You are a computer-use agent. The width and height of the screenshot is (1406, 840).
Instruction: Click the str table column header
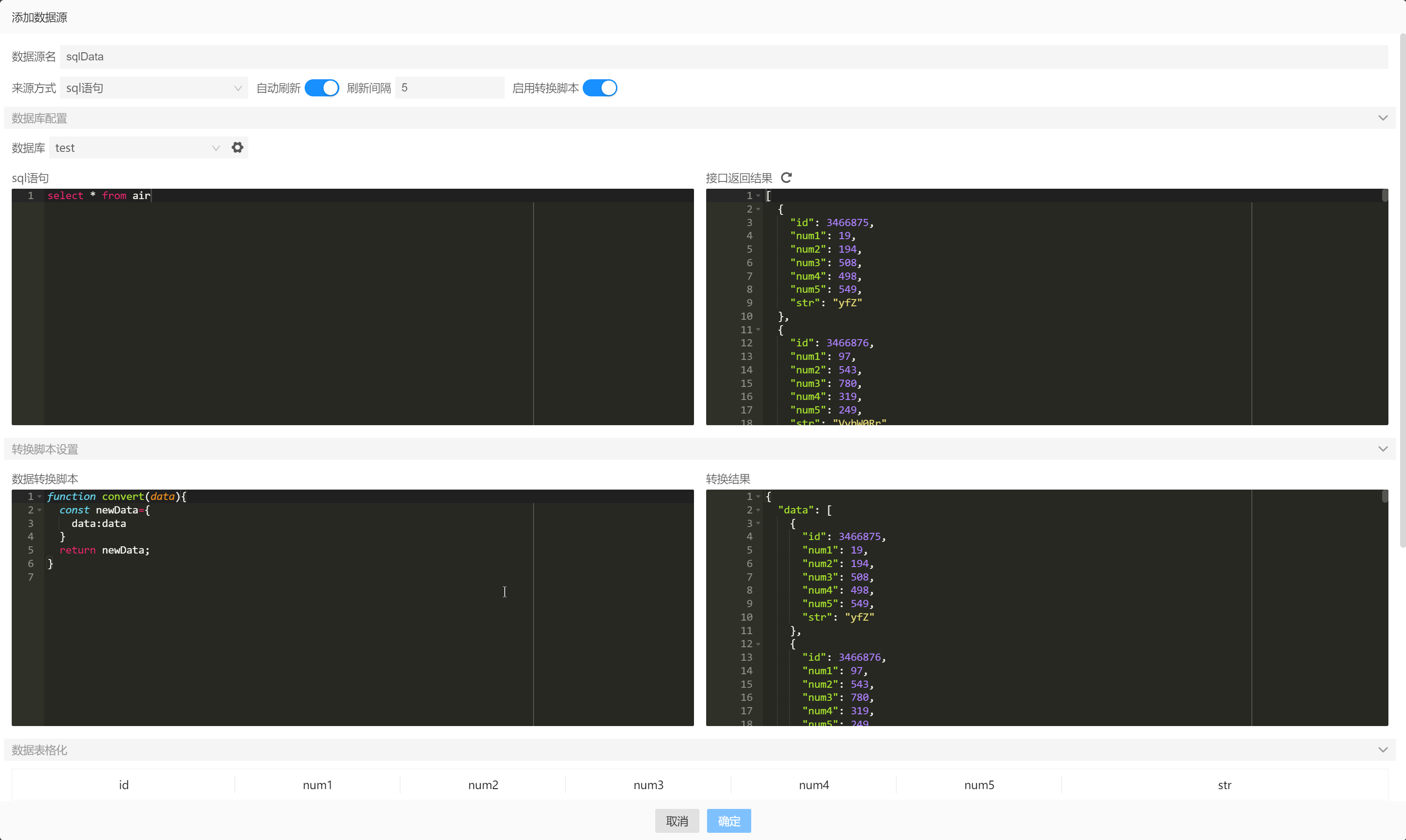[x=1224, y=785]
